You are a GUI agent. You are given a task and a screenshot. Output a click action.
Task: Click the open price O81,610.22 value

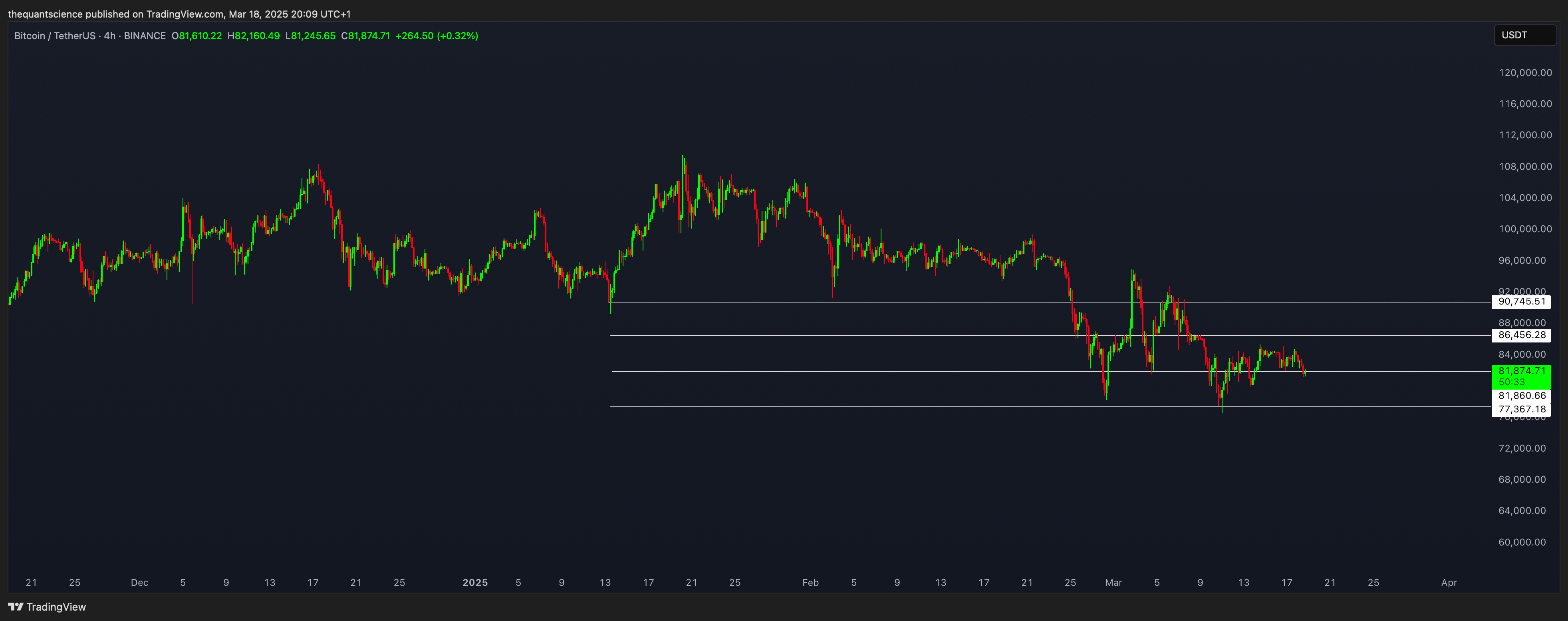pos(196,36)
